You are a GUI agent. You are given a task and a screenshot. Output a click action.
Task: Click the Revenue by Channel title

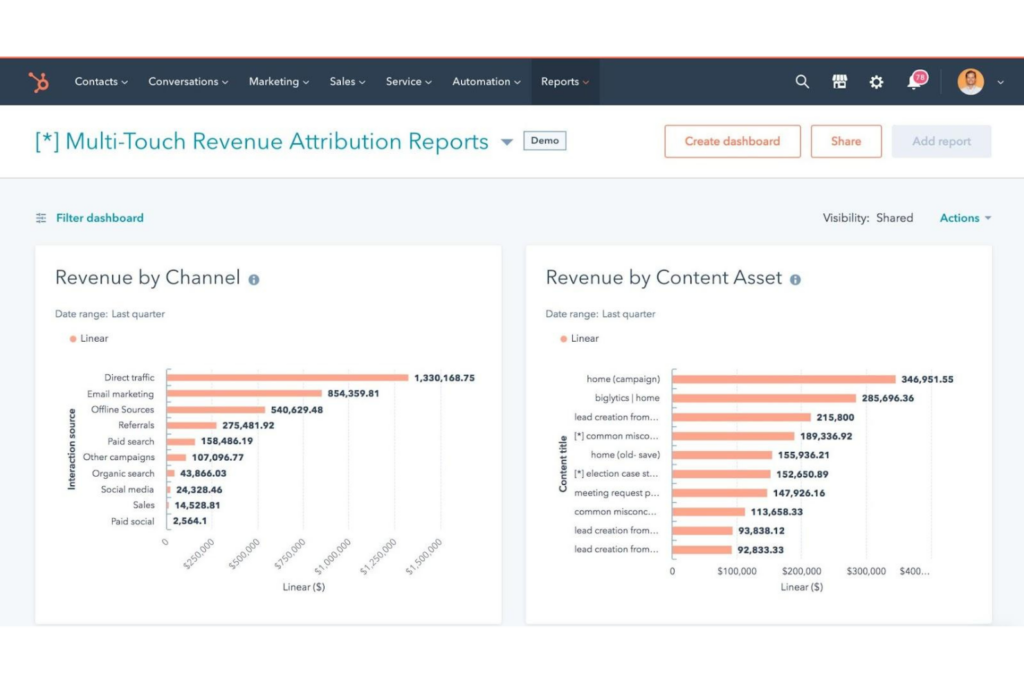pyautogui.click(x=148, y=278)
